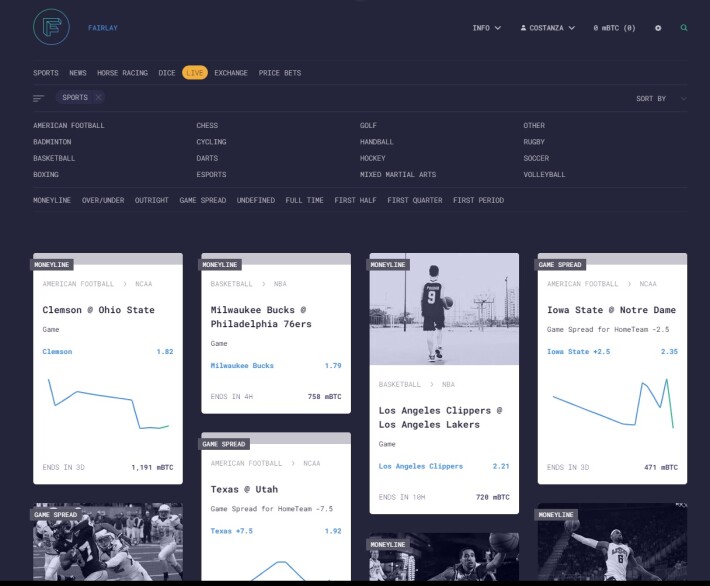This screenshot has width=710, height=586.
Task: Open the filter lines icon beside Sports chip
Action: (38, 98)
